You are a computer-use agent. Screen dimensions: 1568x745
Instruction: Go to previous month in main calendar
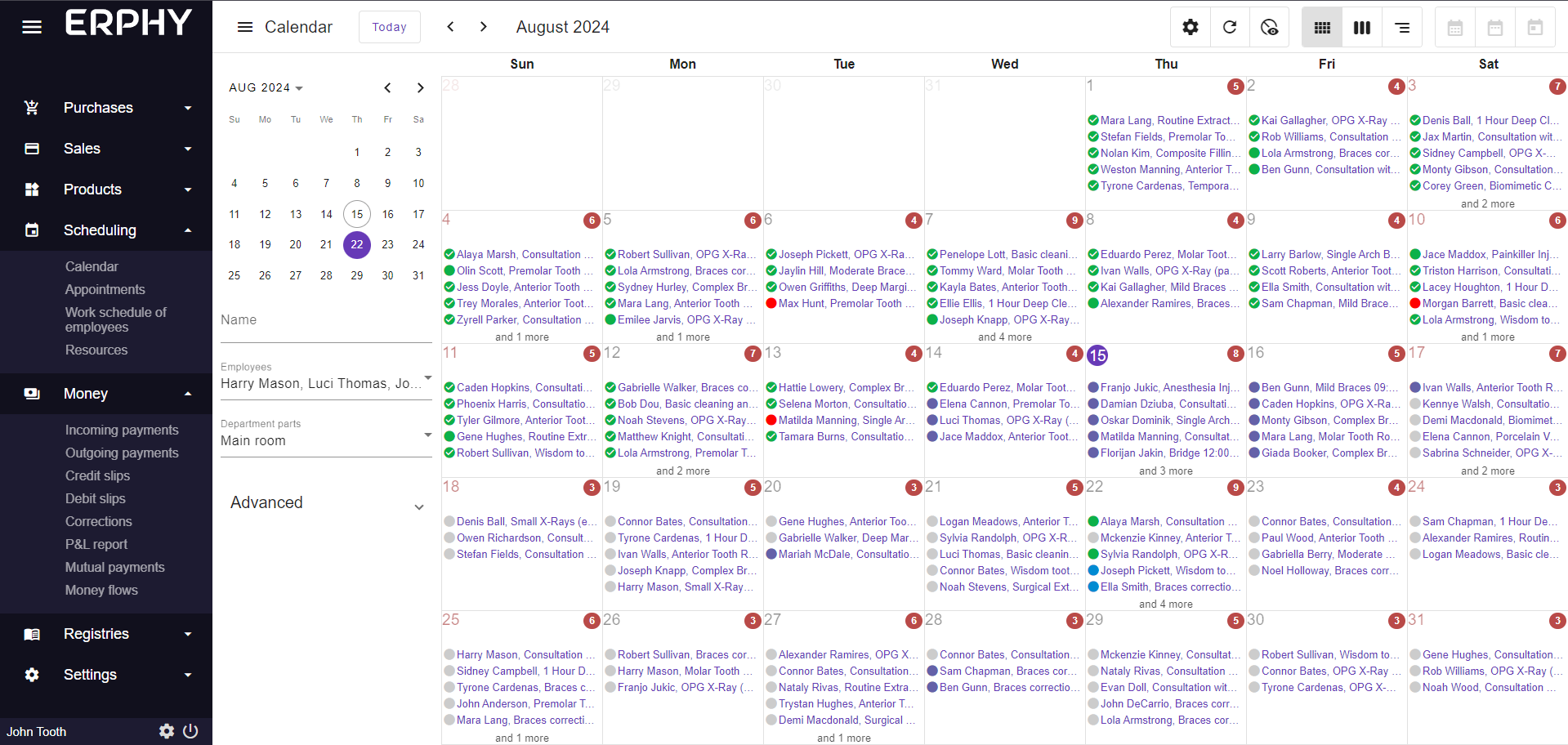450,27
